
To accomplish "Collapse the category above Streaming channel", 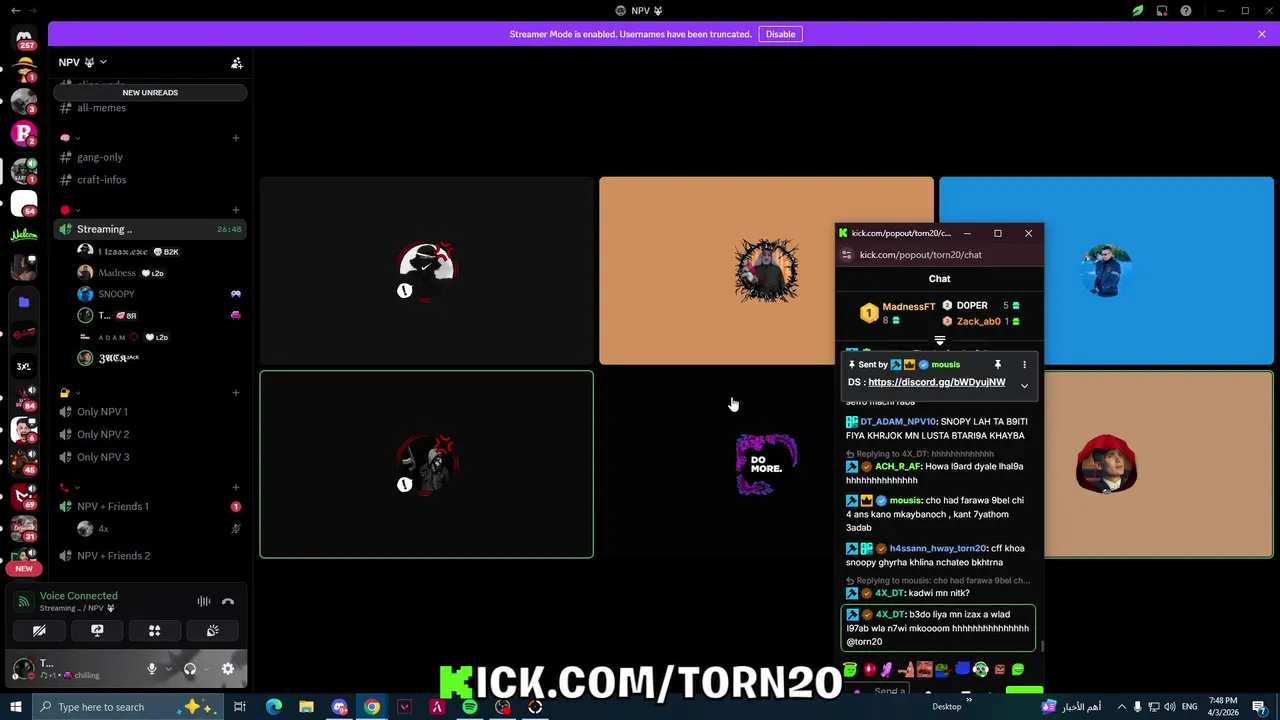I will (x=70, y=210).
